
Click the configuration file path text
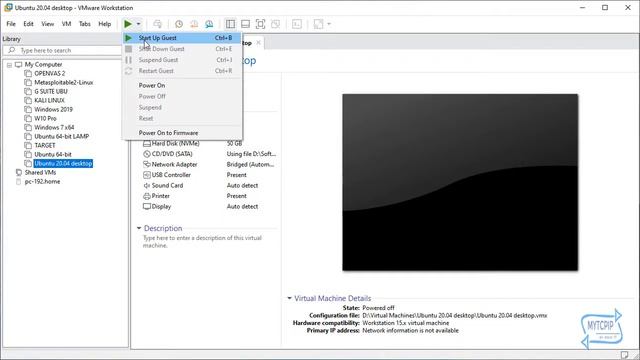pyautogui.click(x=454, y=316)
